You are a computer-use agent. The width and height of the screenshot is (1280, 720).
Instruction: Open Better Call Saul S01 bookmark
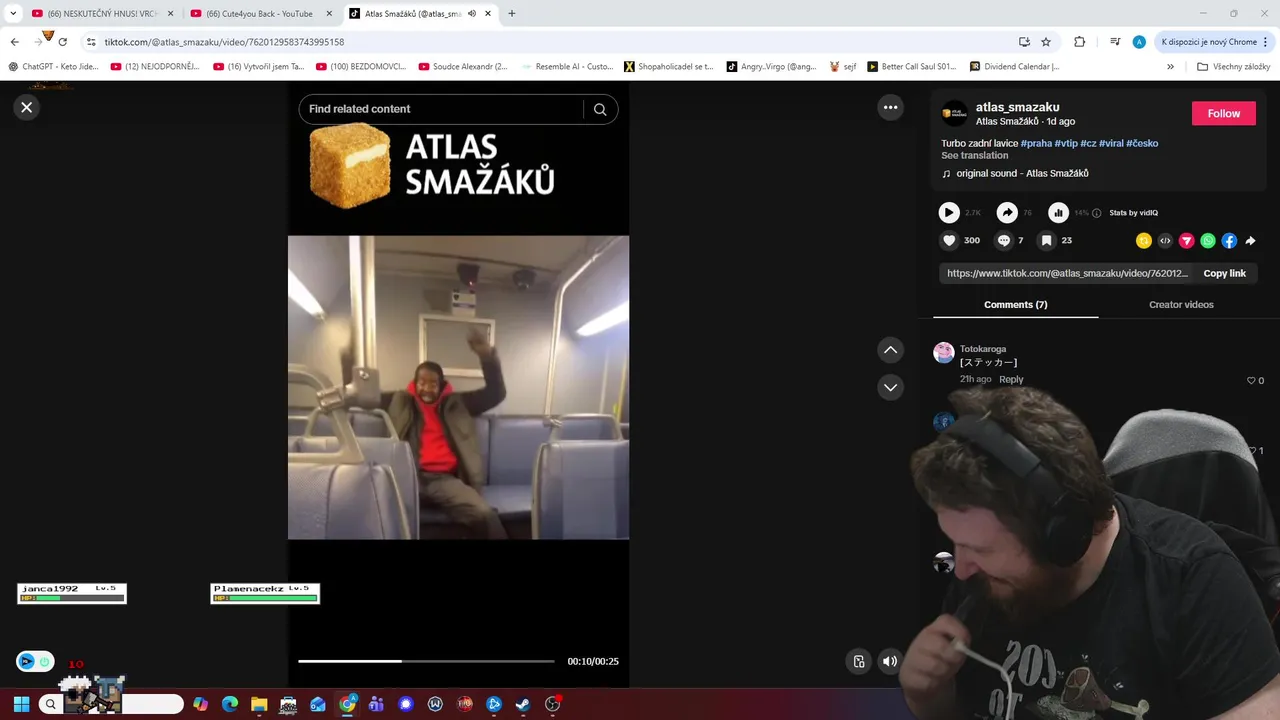pyautogui.click(x=912, y=67)
